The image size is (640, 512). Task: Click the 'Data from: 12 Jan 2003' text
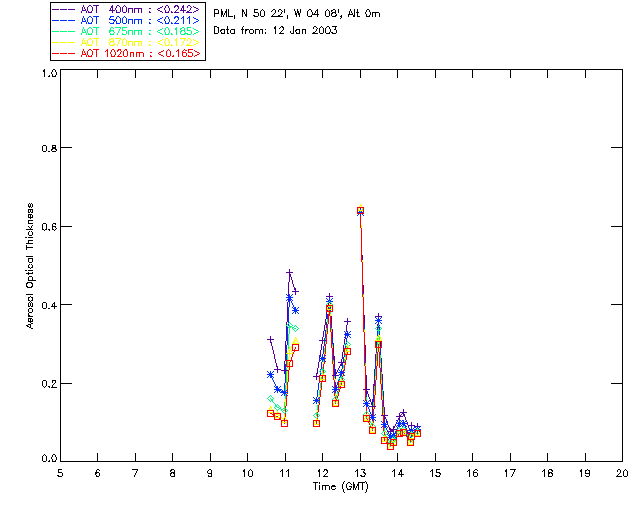click(x=275, y=31)
